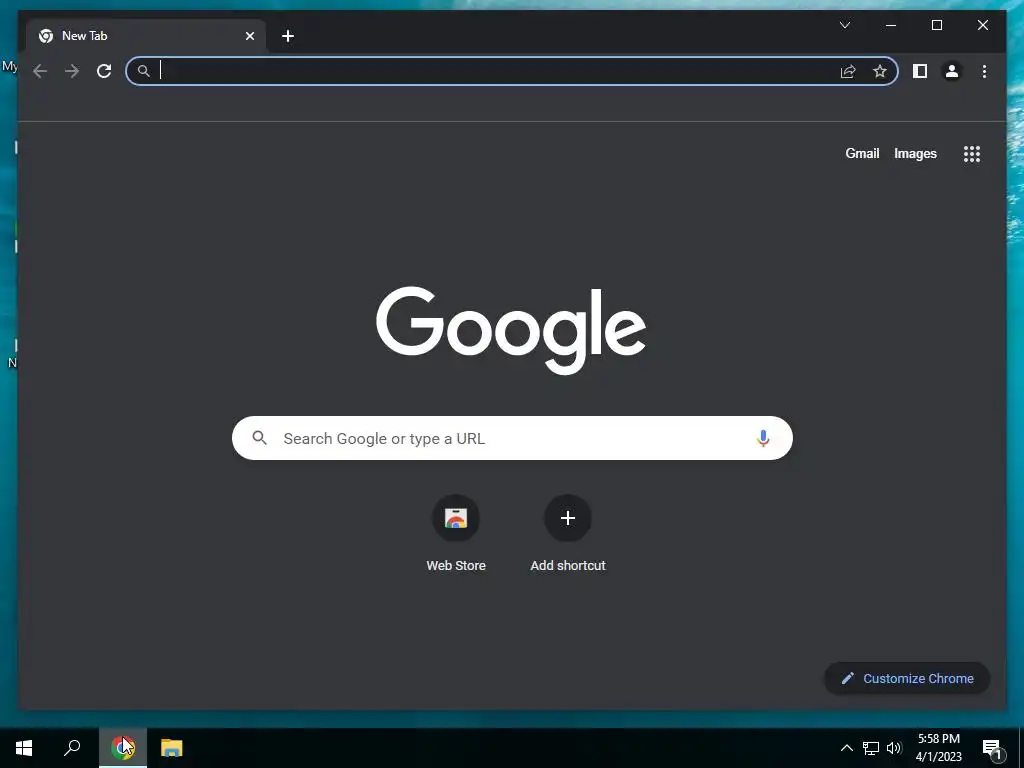Open the notification action center
1024x768 pixels.
992,748
